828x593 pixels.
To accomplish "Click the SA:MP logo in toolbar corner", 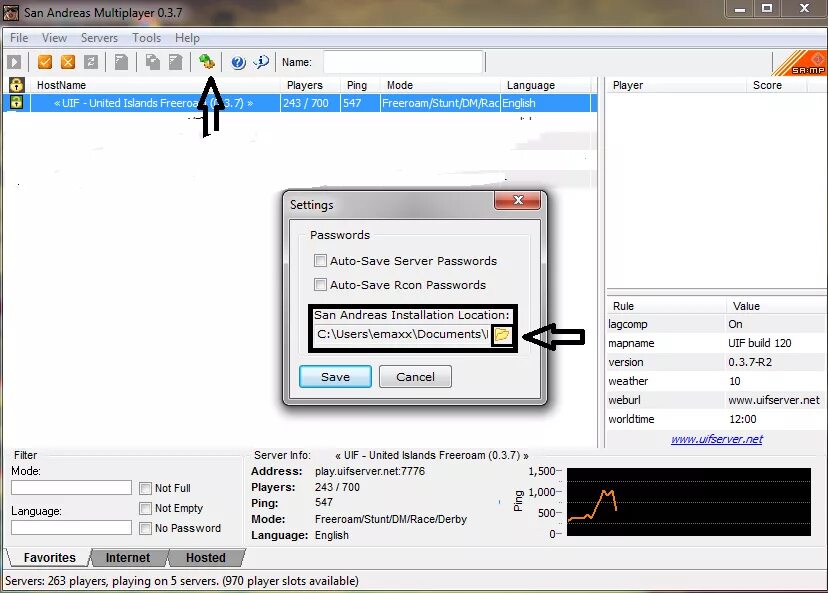I will tap(801, 63).
